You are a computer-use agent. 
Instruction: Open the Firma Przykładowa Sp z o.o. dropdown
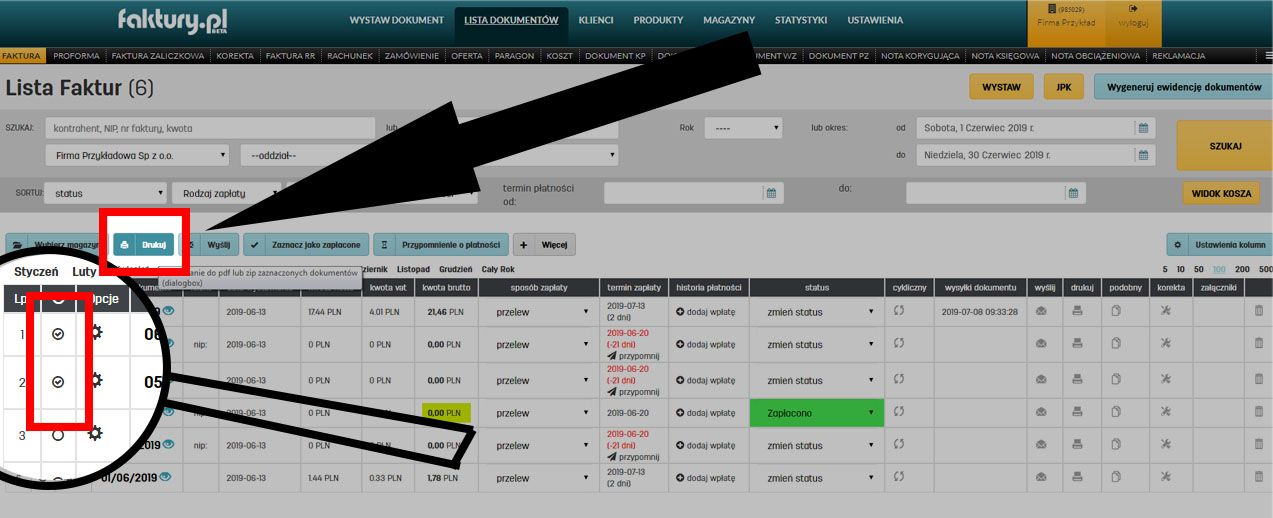coord(137,155)
